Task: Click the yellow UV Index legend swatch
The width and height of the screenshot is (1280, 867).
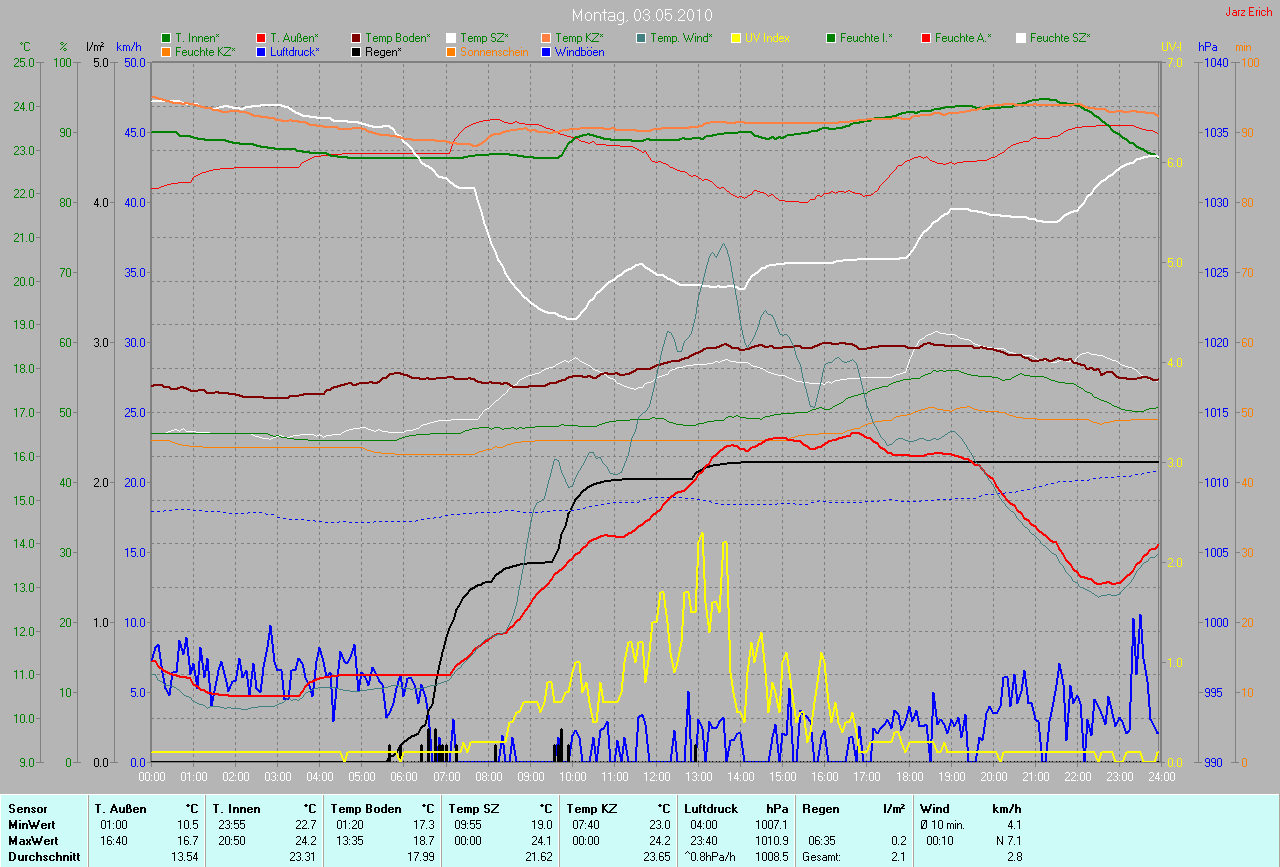Action: 736,38
